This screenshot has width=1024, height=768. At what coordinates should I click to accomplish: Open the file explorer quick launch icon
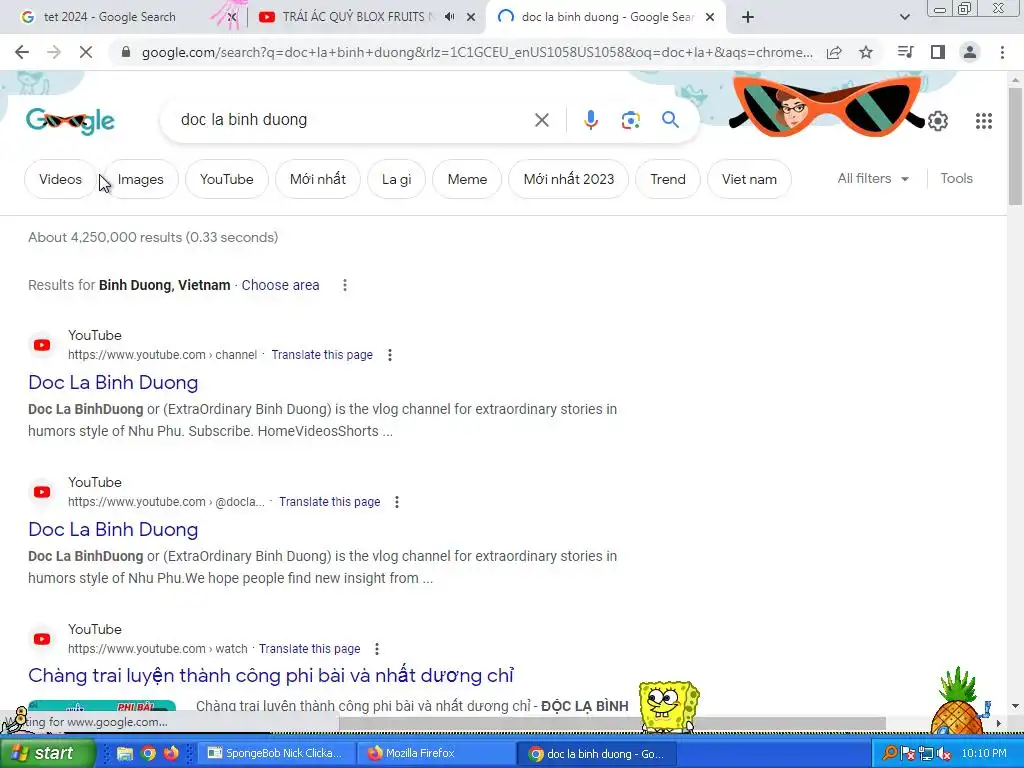tap(124, 754)
